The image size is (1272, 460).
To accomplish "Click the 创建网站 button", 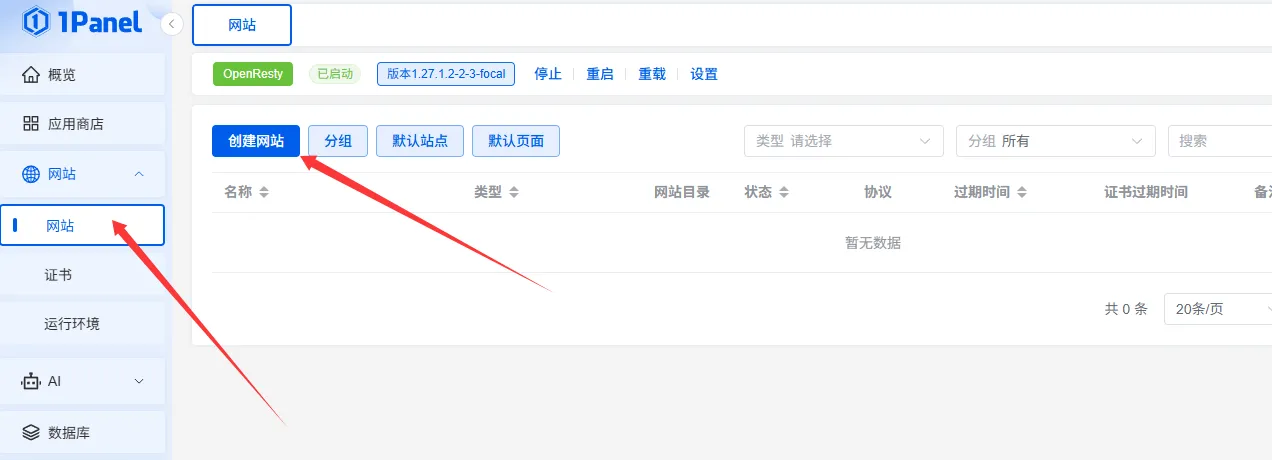I will 256,141.
